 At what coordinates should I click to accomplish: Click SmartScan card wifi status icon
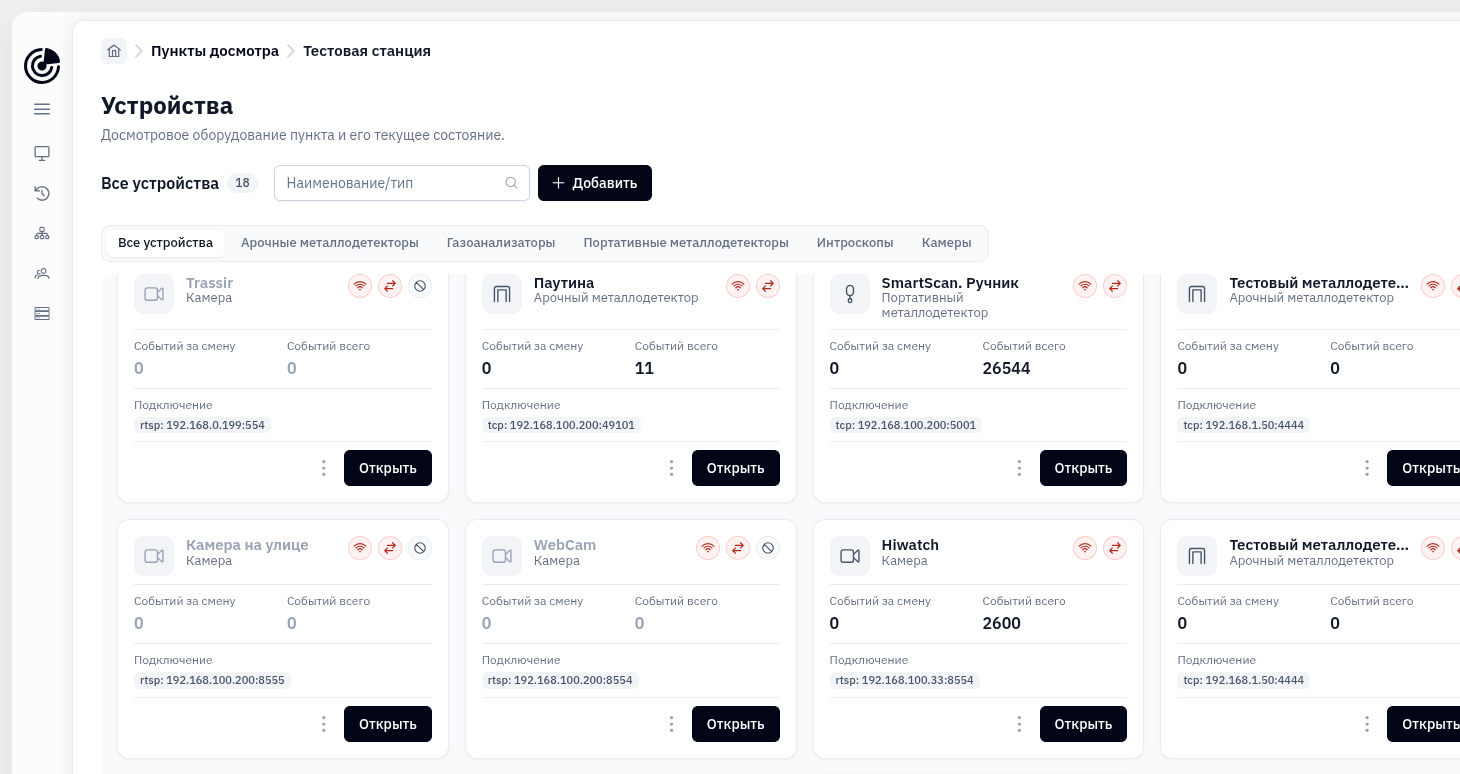pyautogui.click(x=1085, y=286)
